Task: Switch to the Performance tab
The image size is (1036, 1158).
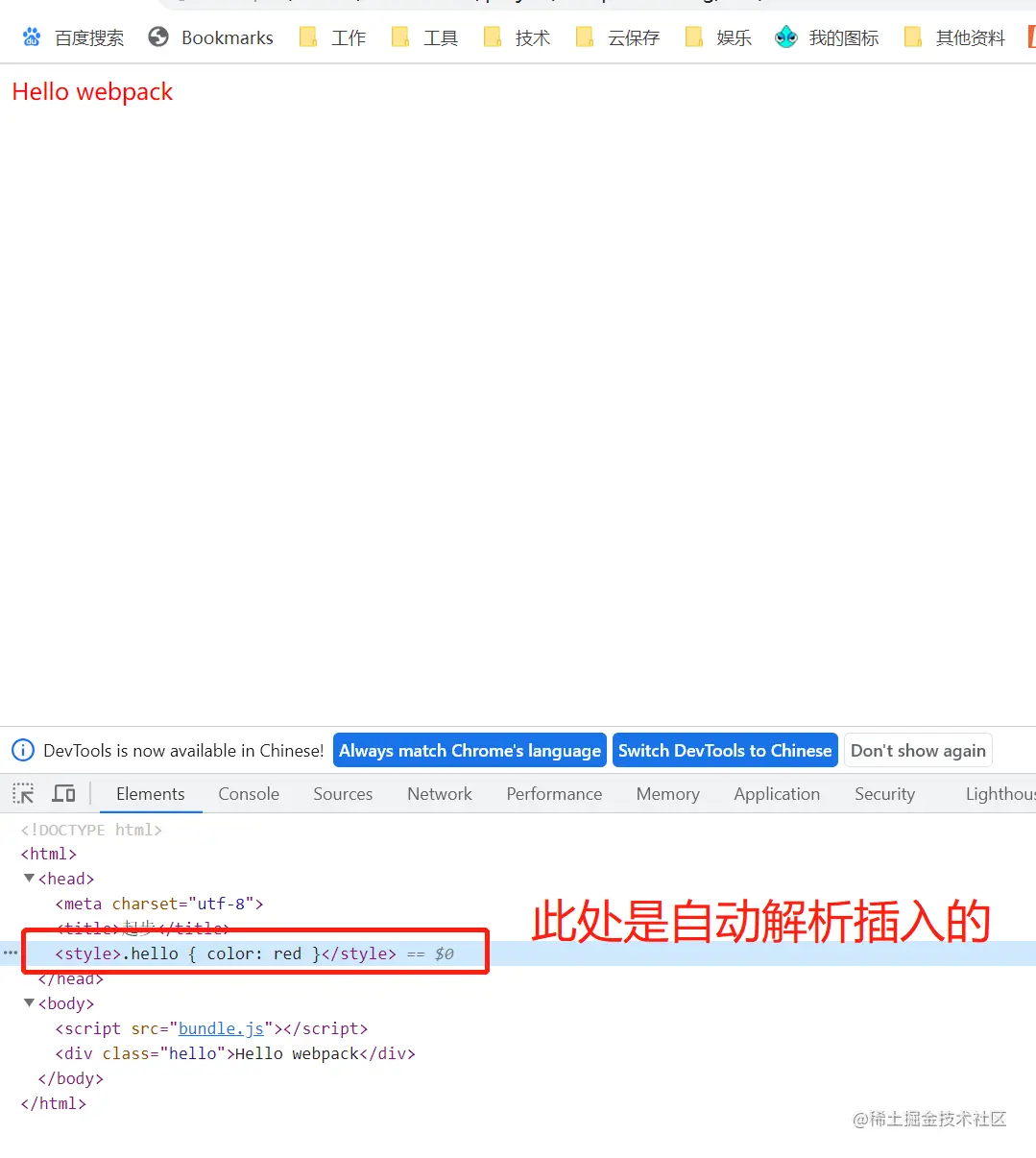Action: click(554, 794)
